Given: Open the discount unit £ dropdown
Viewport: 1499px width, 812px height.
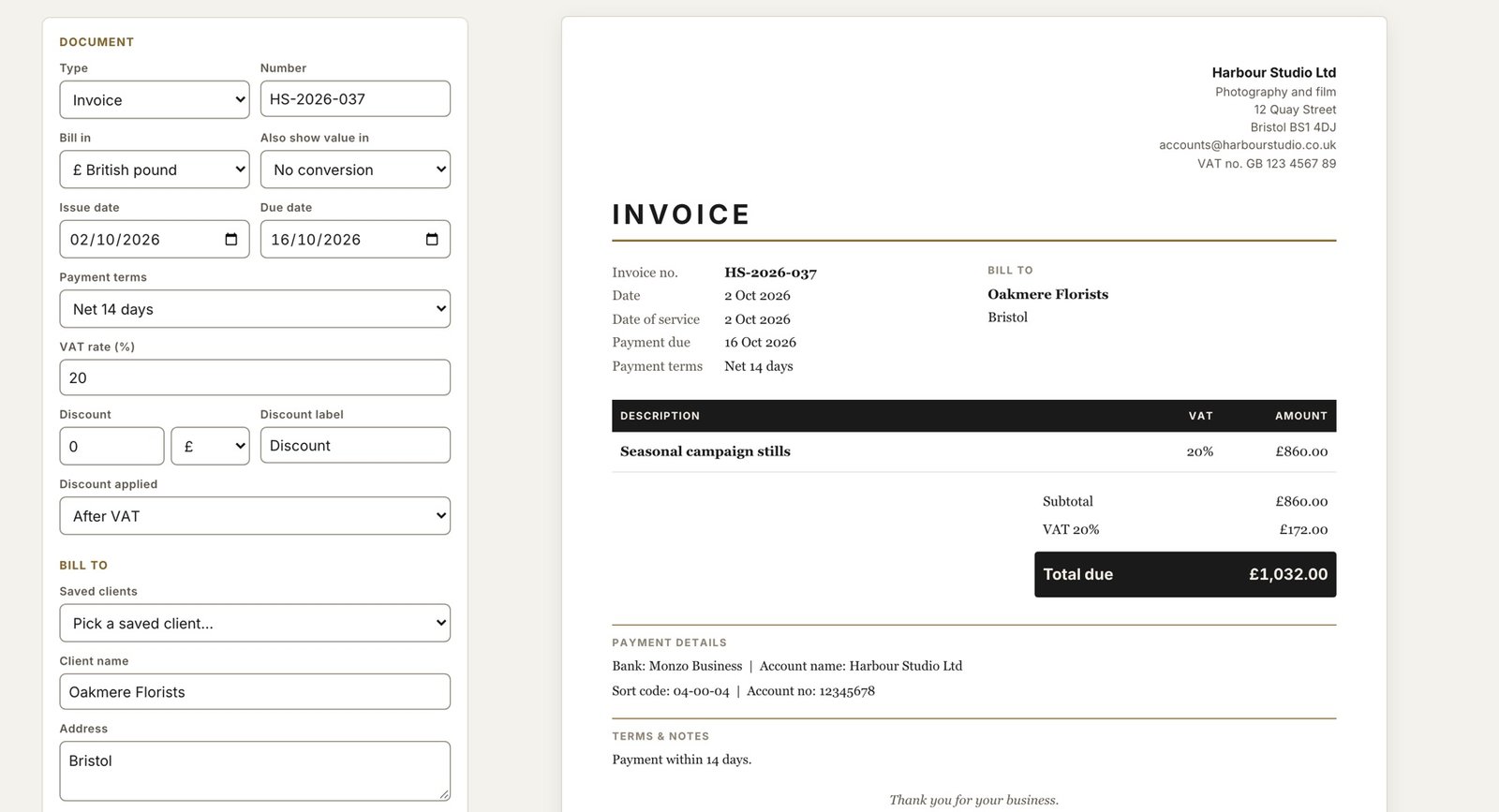Looking at the screenshot, I should pyautogui.click(x=210, y=446).
